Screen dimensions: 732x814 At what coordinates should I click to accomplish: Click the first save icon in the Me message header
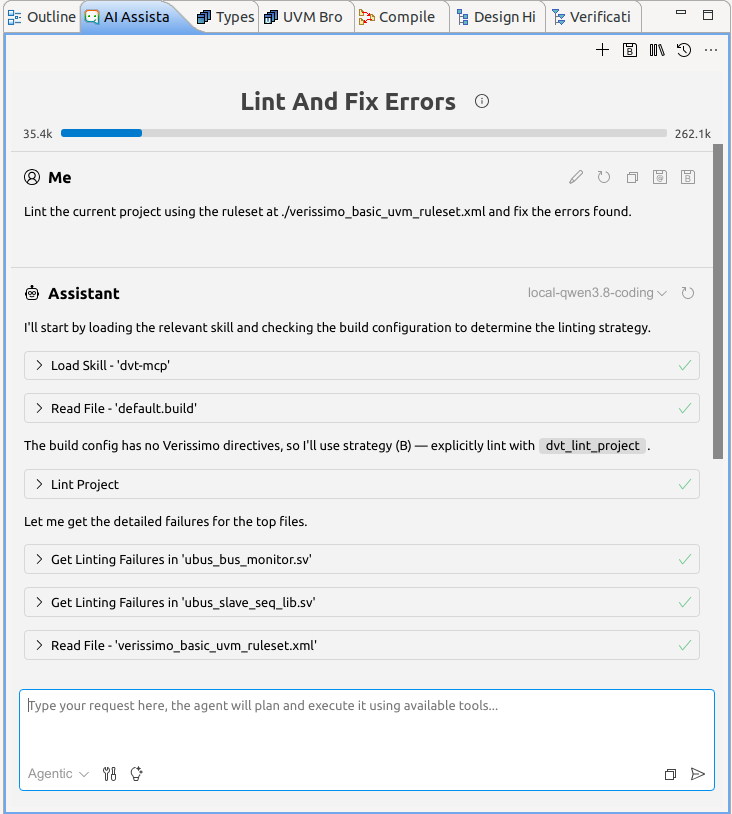660,177
